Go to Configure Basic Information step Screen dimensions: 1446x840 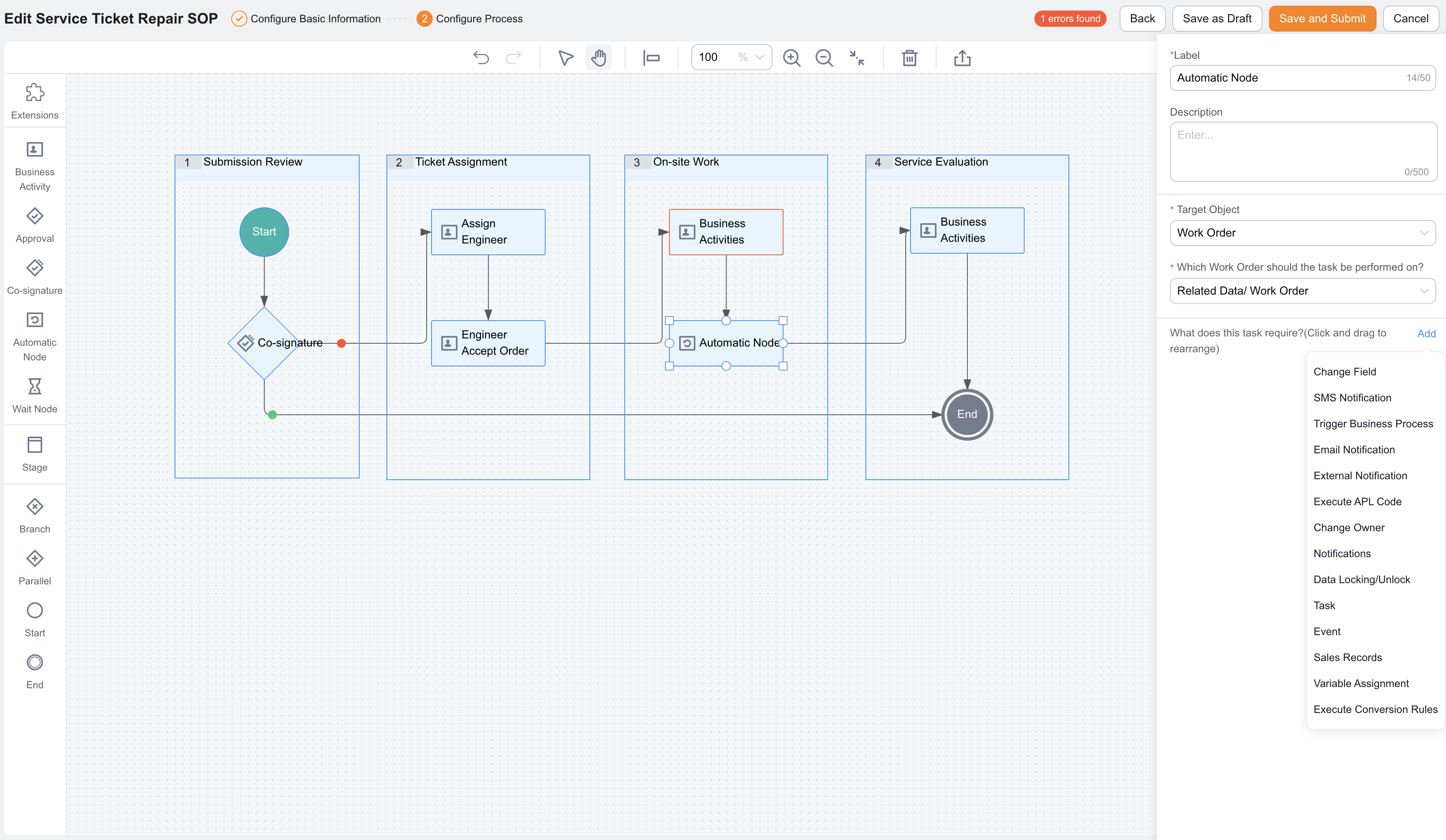(306, 18)
